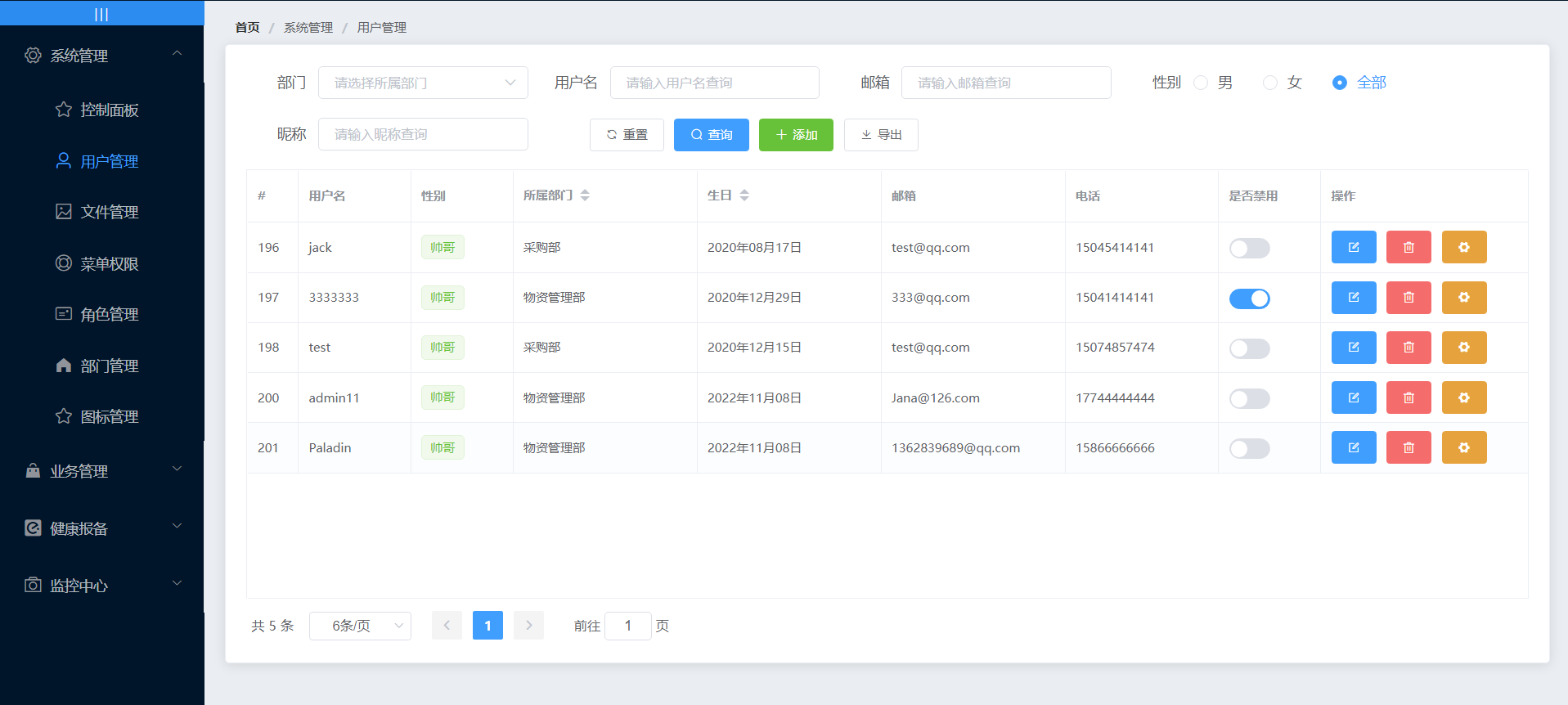The image size is (1568, 705).
Task: Go to the next page arrow
Action: [x=529, y=625]
